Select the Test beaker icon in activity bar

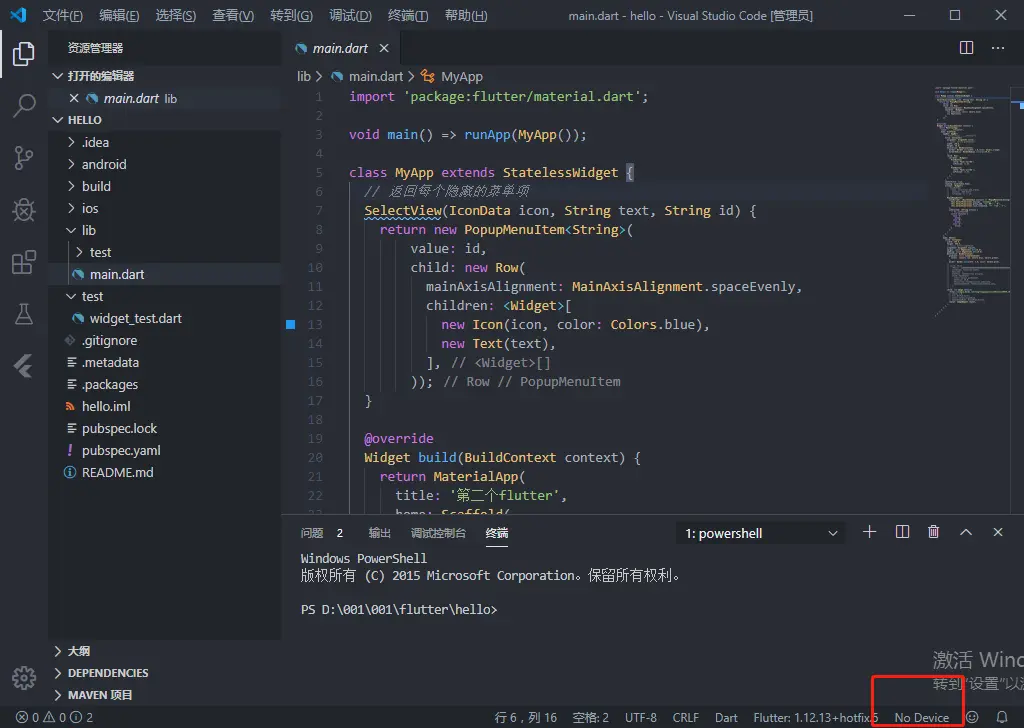24,314
